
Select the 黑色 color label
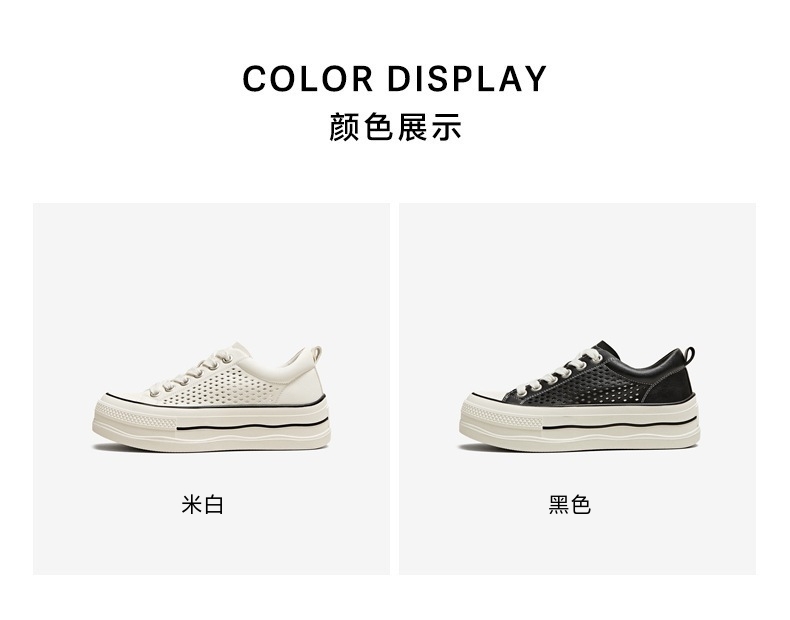pos(569,505)
